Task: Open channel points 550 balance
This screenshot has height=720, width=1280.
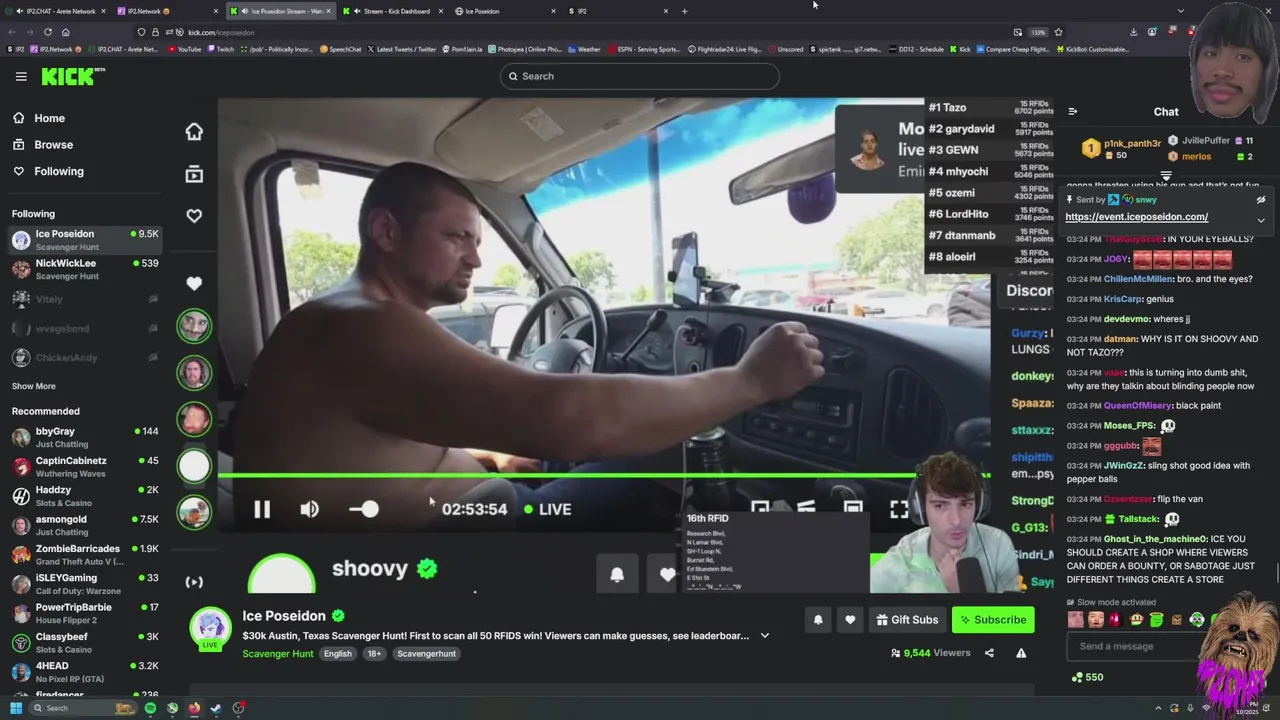Action: (x=1087, y=677)
